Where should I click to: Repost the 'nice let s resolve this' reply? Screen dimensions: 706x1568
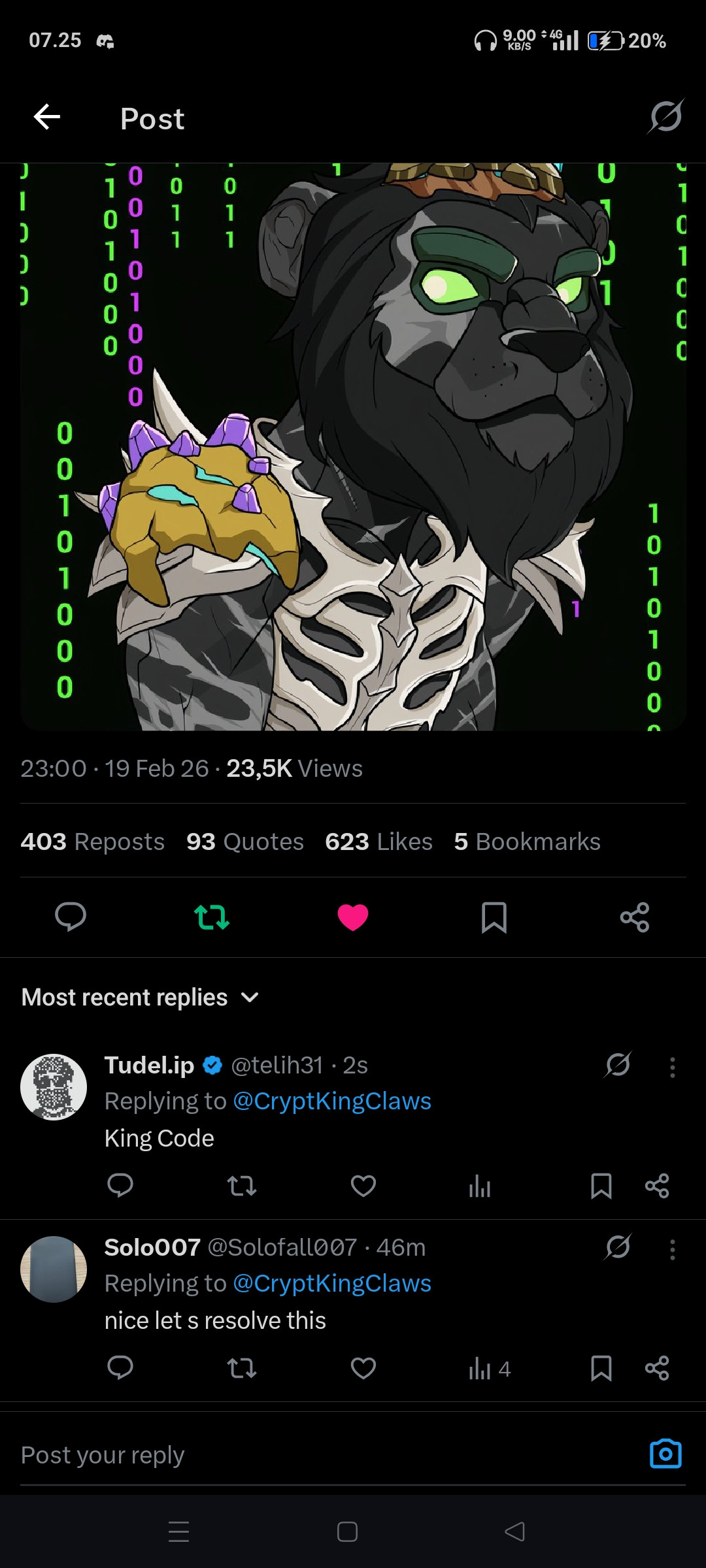click(x=241, y=1368)
